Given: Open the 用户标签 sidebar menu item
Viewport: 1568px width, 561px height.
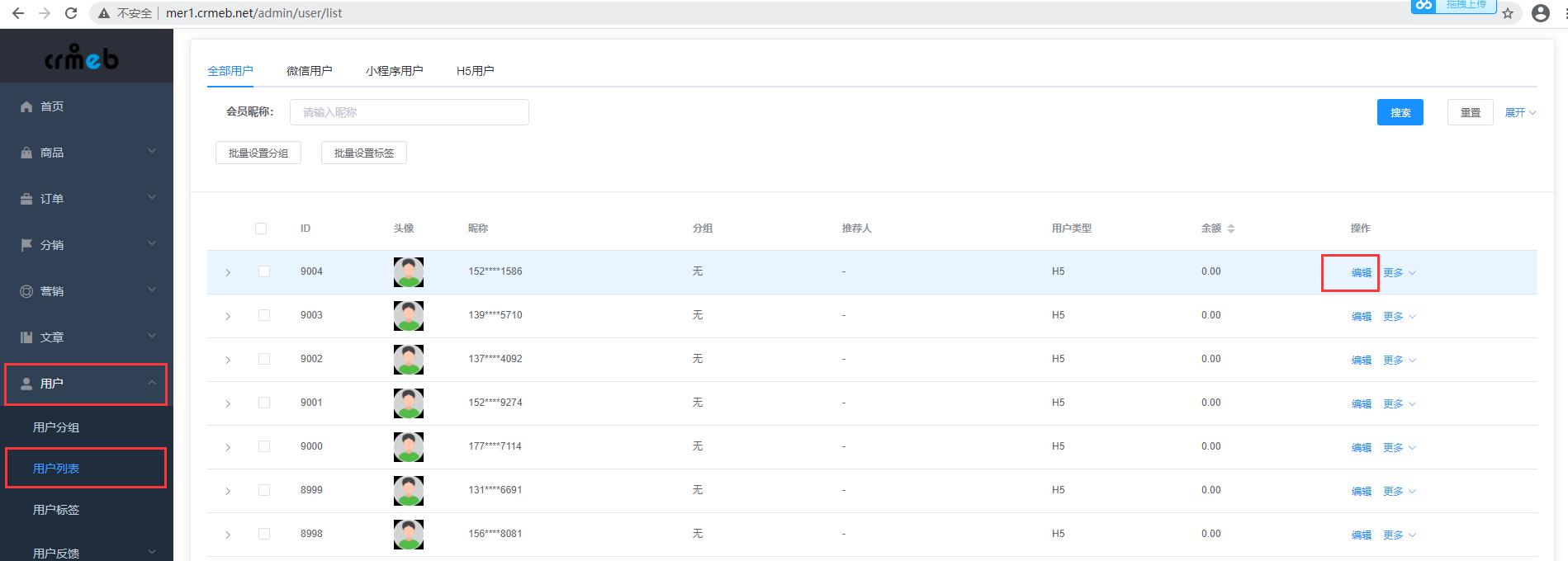Looking at the screenshot, I should [x=56, y=510].
